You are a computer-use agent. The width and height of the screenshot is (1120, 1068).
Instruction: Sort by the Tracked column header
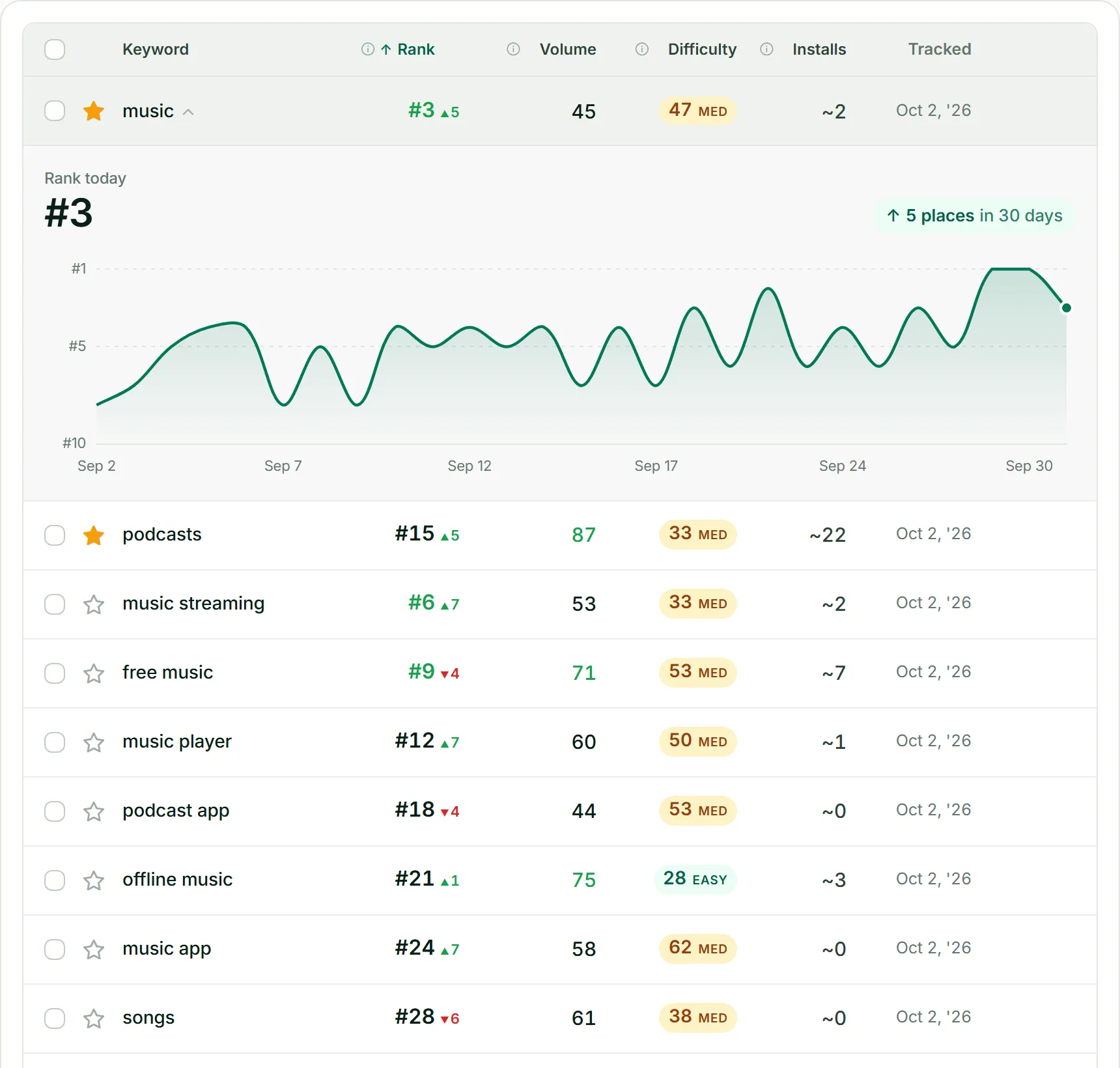(940, 49)
